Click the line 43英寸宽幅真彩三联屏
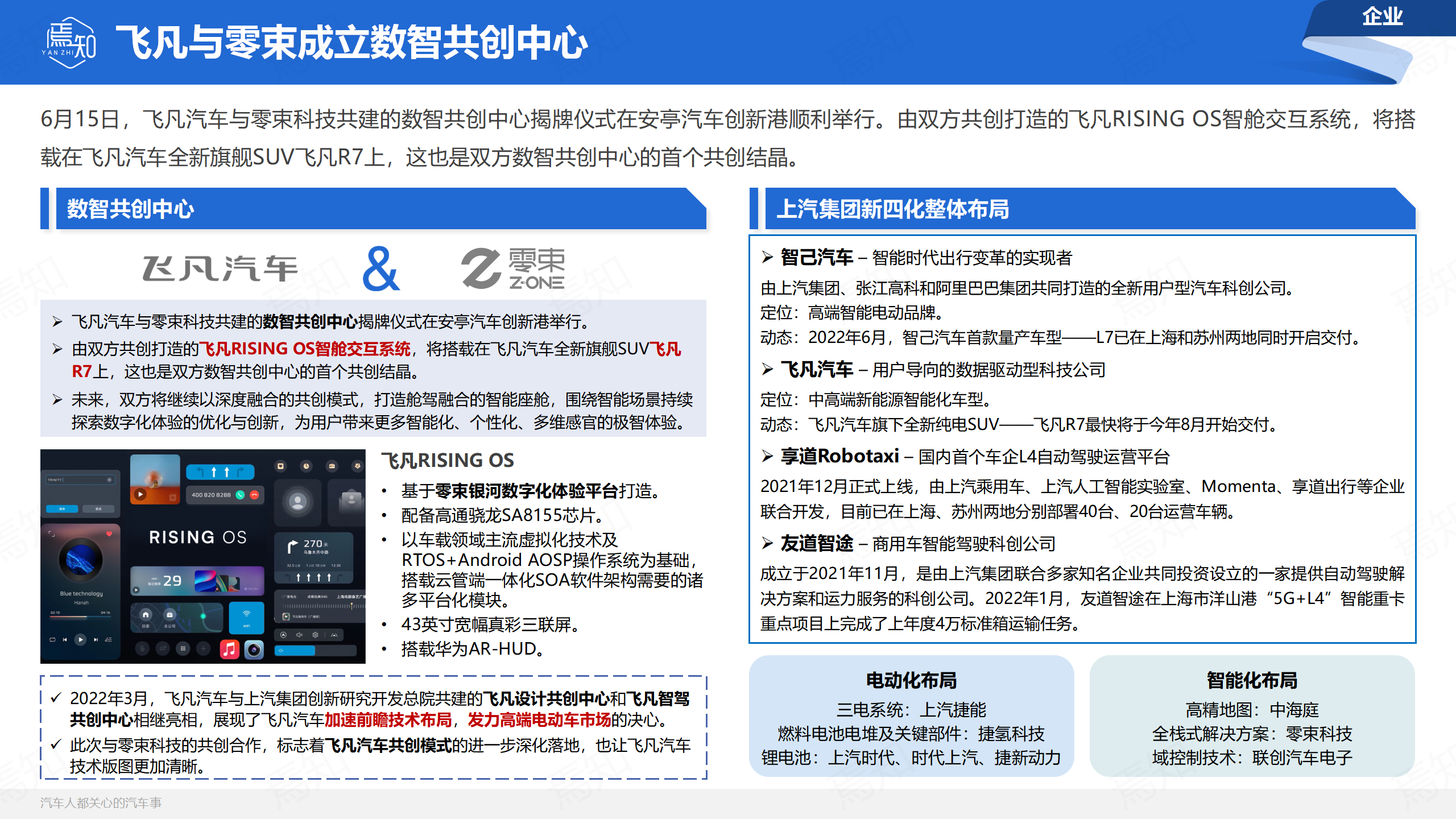The height and width of the screenshot is (819, 1456). 490,624
